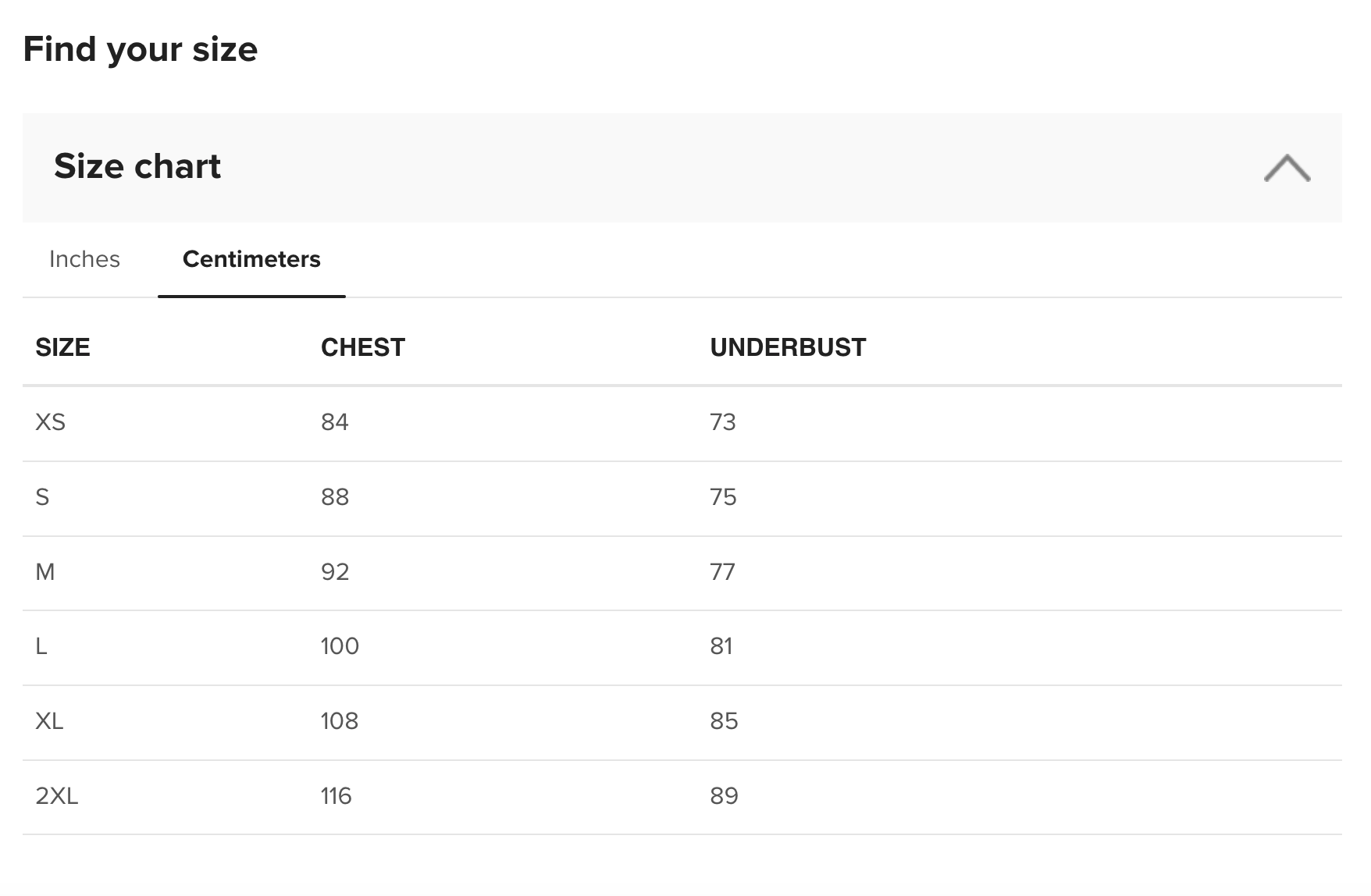Click the Size chart heading
The image size is (1371, 896).
[x=137, y=166]
